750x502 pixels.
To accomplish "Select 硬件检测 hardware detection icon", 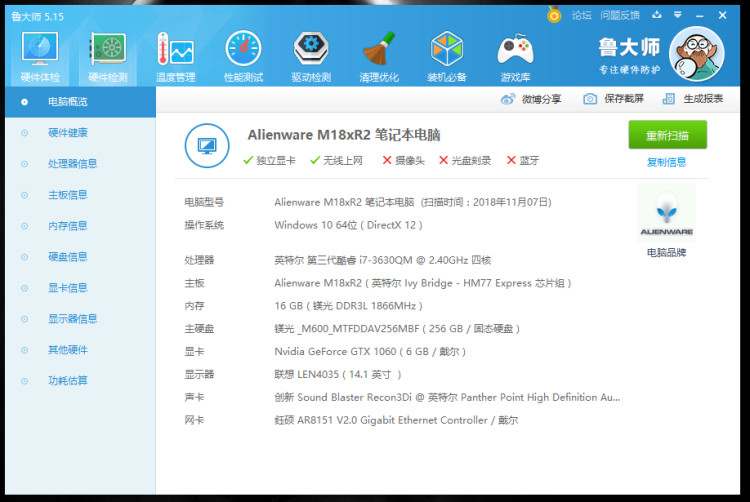I will [108, 56].
